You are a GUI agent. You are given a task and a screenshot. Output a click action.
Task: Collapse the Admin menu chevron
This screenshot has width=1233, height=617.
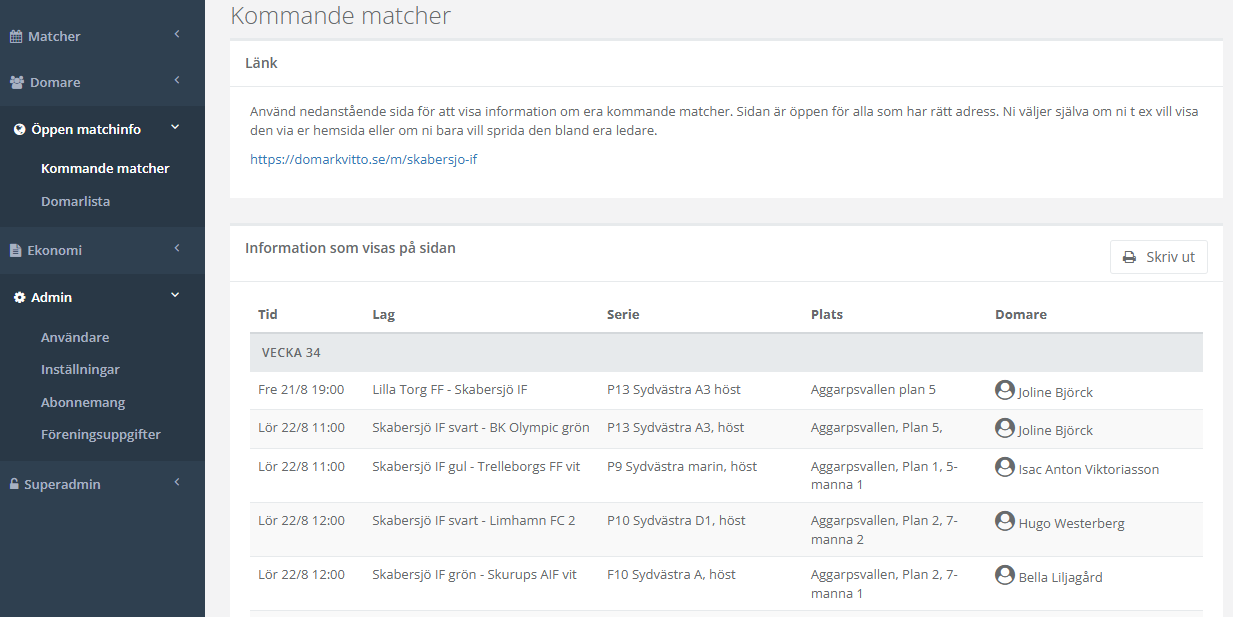click(x=175, y=295)
